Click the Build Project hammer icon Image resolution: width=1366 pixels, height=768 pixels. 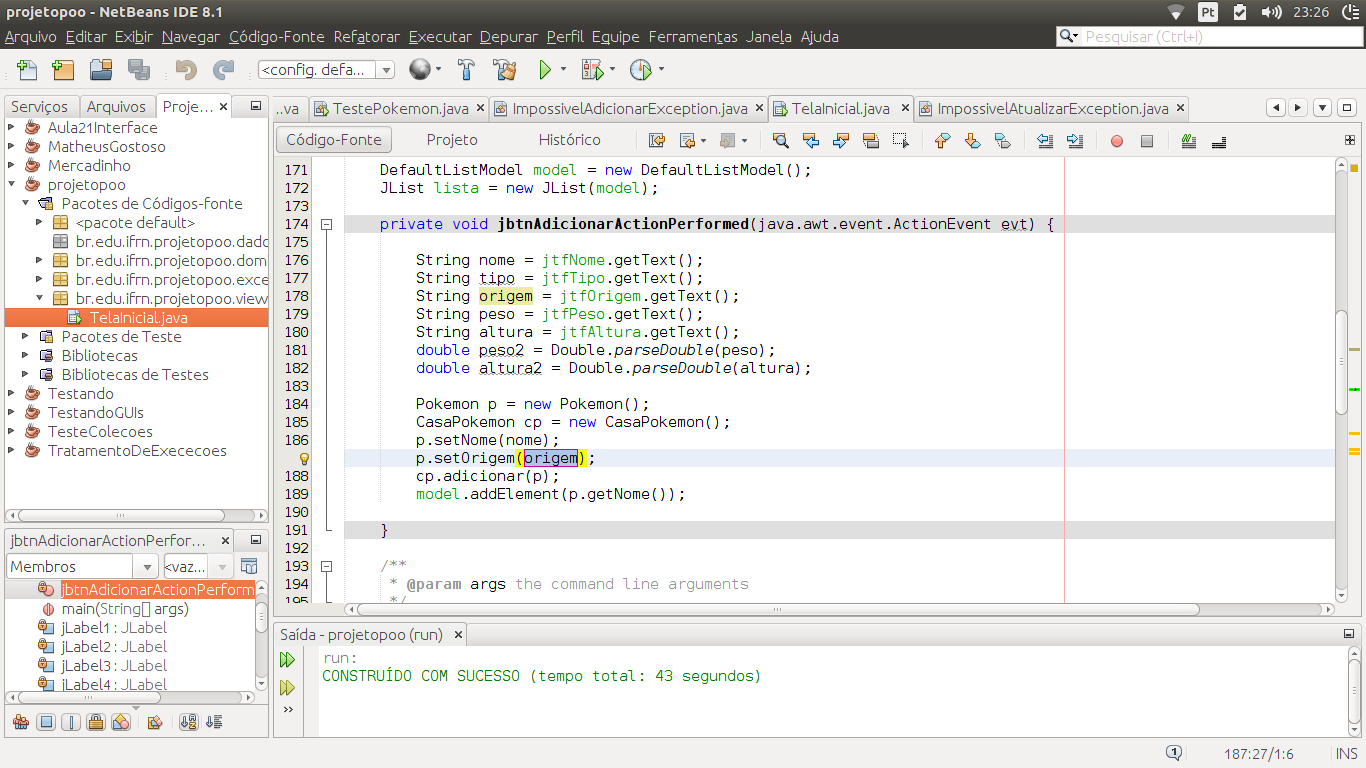click(x=466, y=70)
